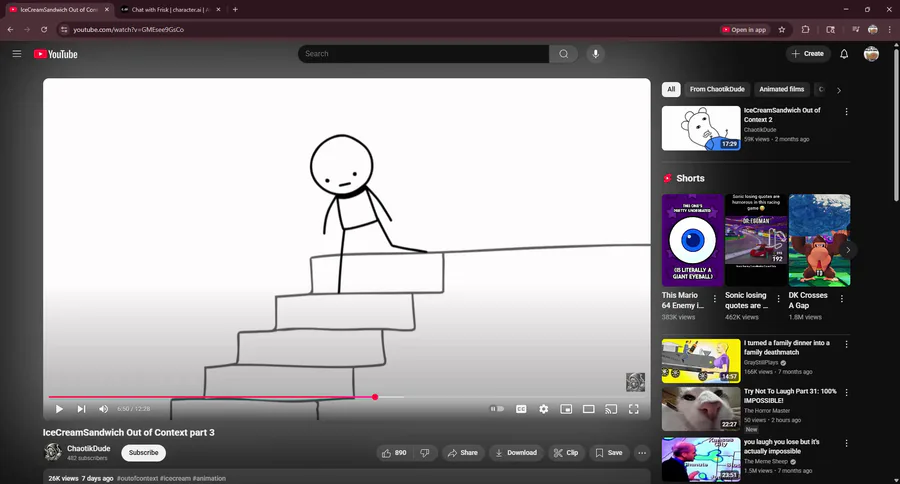Click the YouTube search field
Image resolution: width=900 pixels, height=484 pixels.
click(x=424, y=54)
